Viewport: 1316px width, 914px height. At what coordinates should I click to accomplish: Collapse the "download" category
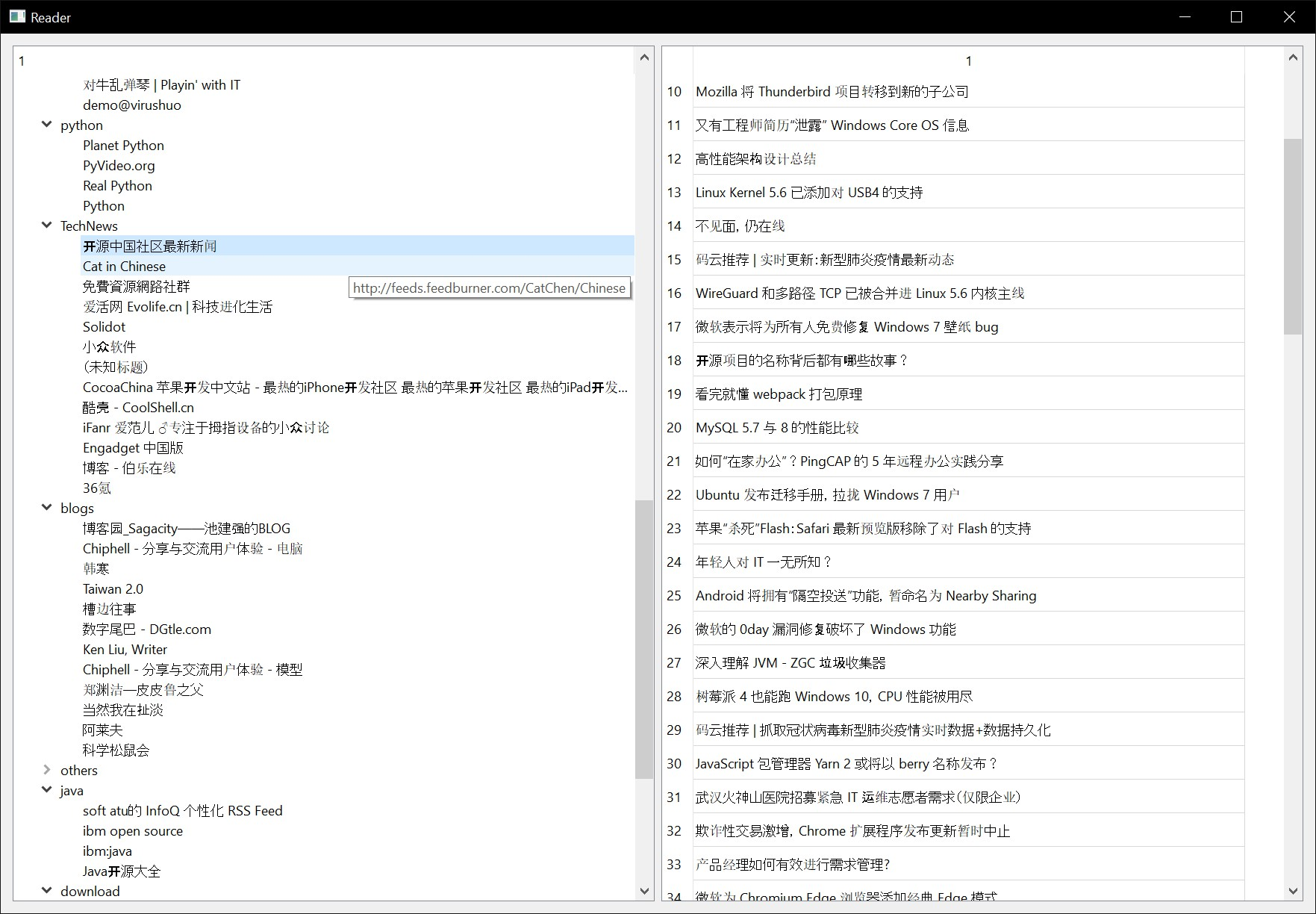click(x=47, y=890)
